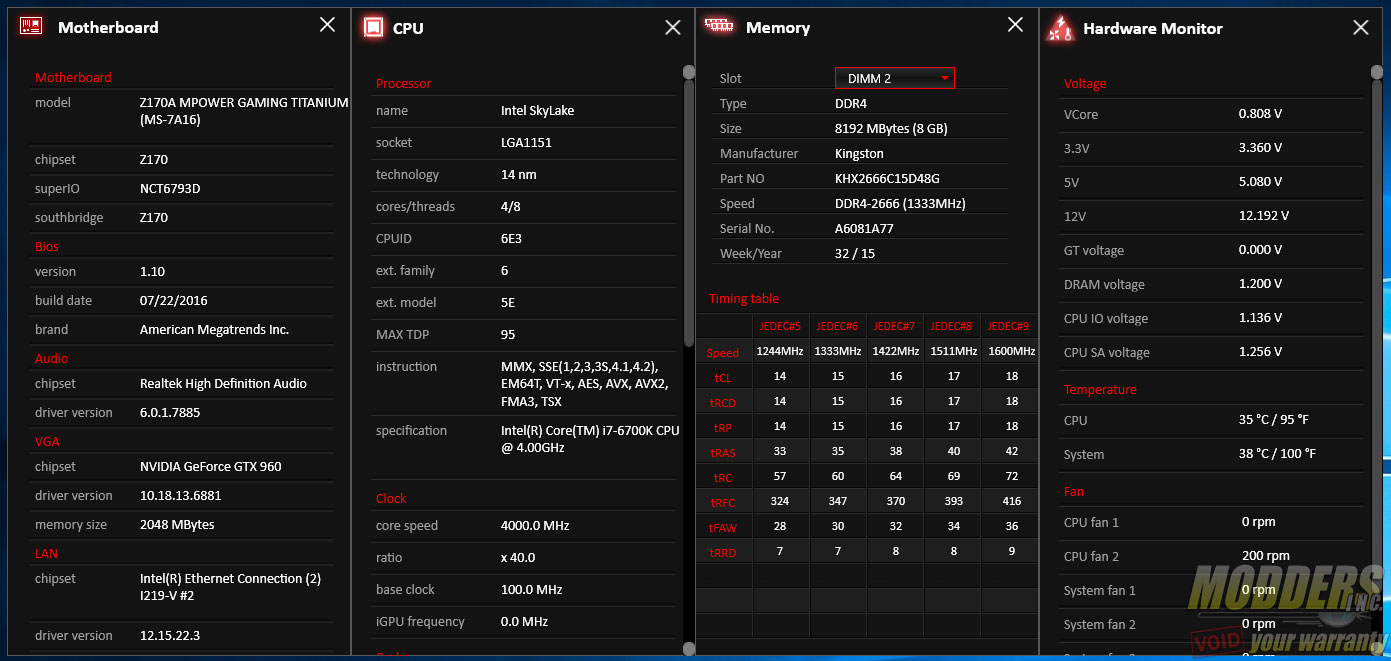
Task: Click the 12V reading 12.192 V
Action: pos(1264,215)
